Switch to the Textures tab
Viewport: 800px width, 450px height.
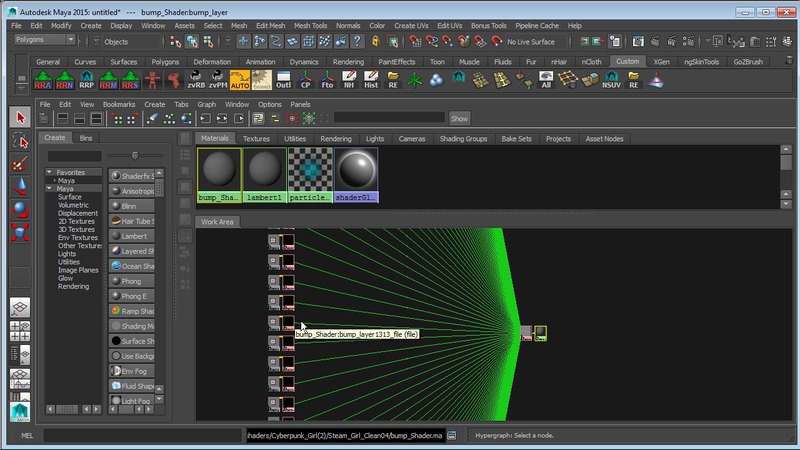click(x=256, y=138)
